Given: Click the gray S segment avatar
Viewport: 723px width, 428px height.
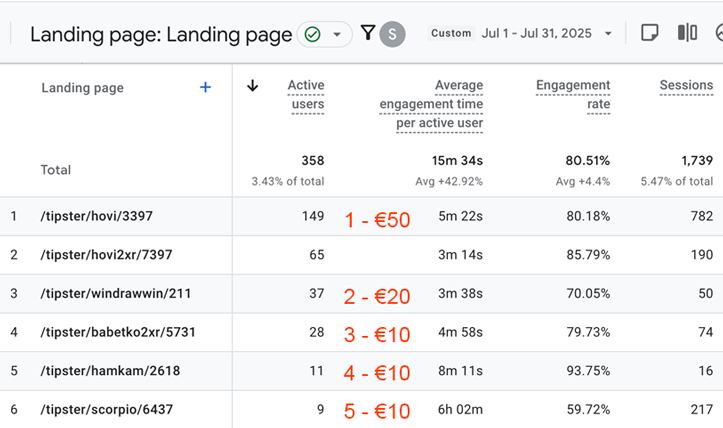Looking at the screenshot, I should 392,34.
